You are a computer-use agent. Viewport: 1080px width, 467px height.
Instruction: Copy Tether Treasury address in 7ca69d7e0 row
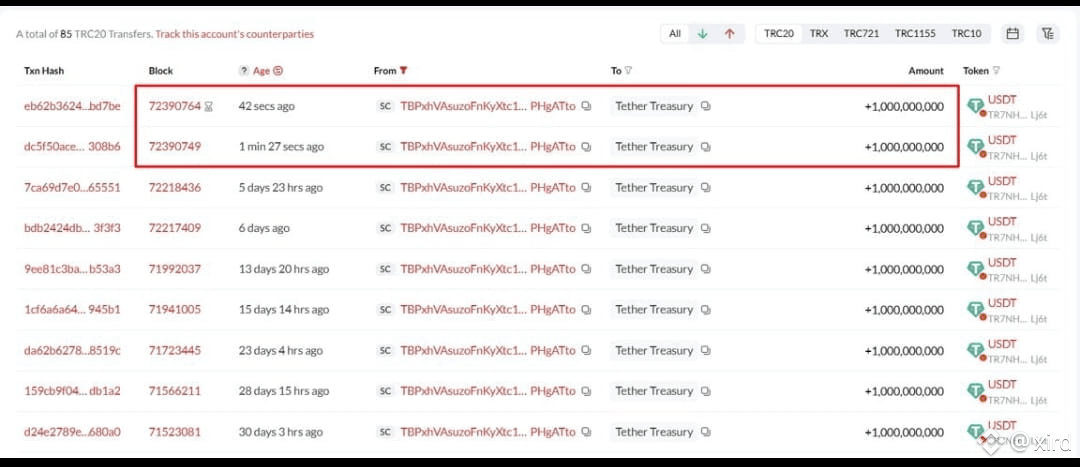pos(706,187)
